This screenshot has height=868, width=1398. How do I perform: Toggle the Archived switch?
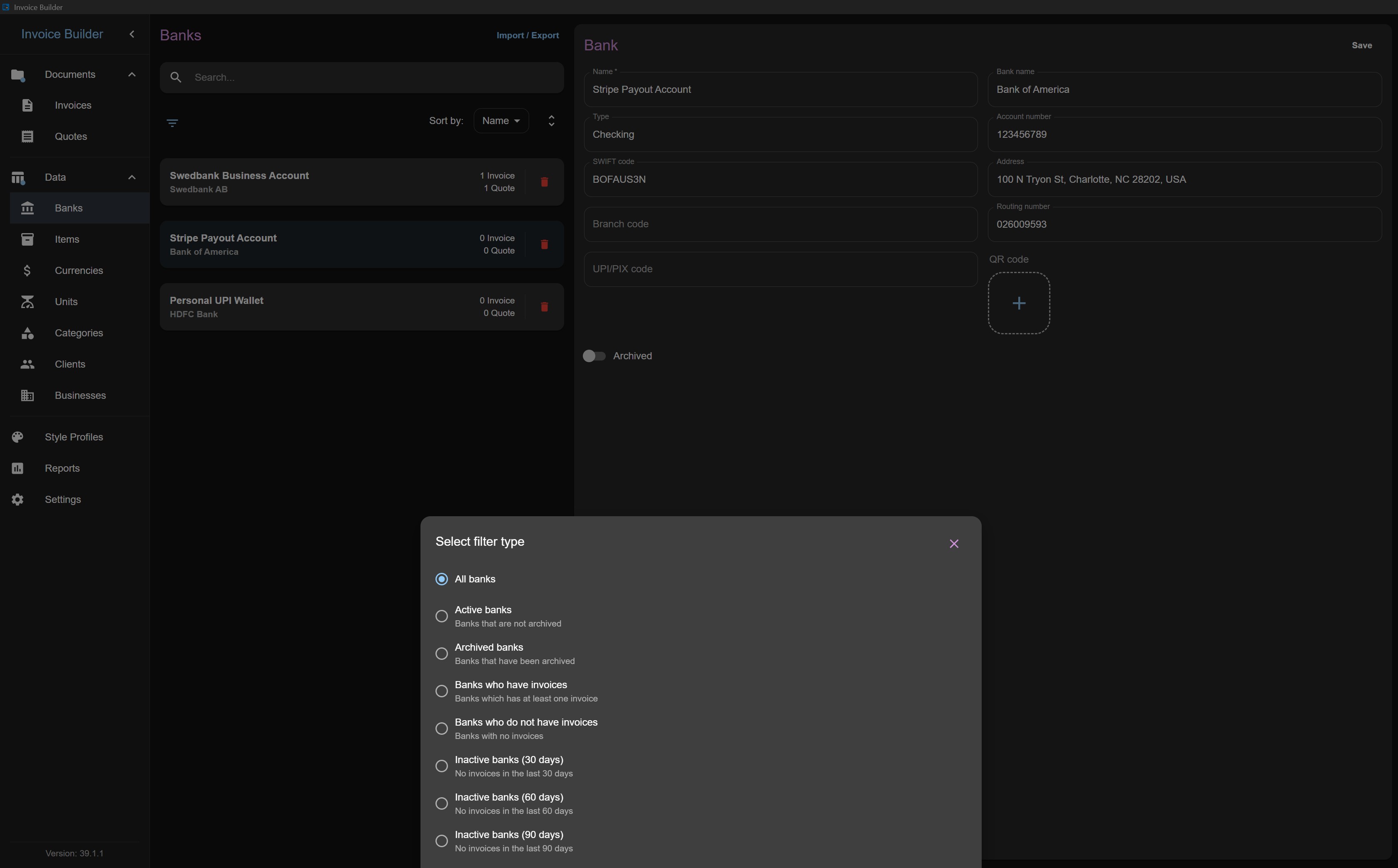(x=594, y=356)
